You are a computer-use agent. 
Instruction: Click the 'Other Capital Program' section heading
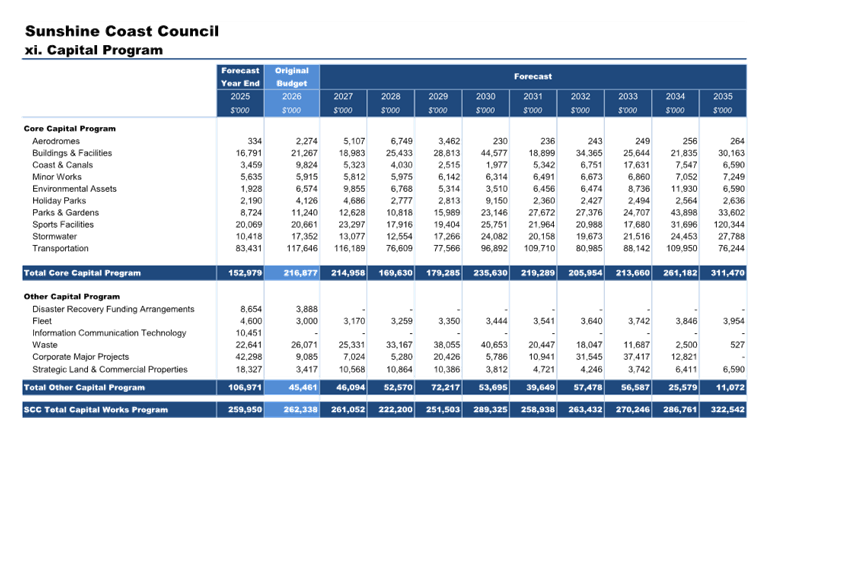[x=72, y=297]
